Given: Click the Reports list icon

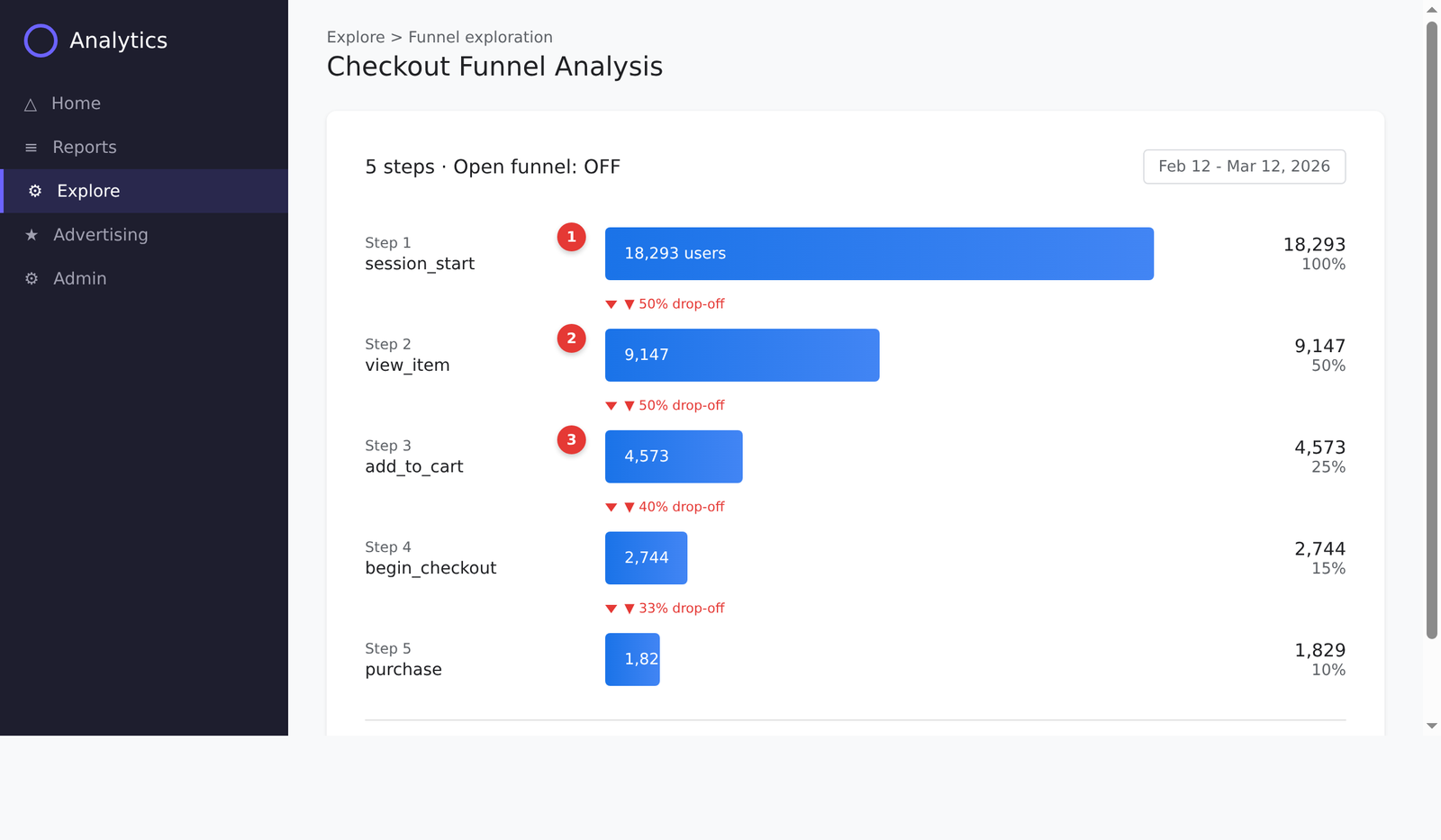Looking at the screenshot, I should (x=31, y=147).
